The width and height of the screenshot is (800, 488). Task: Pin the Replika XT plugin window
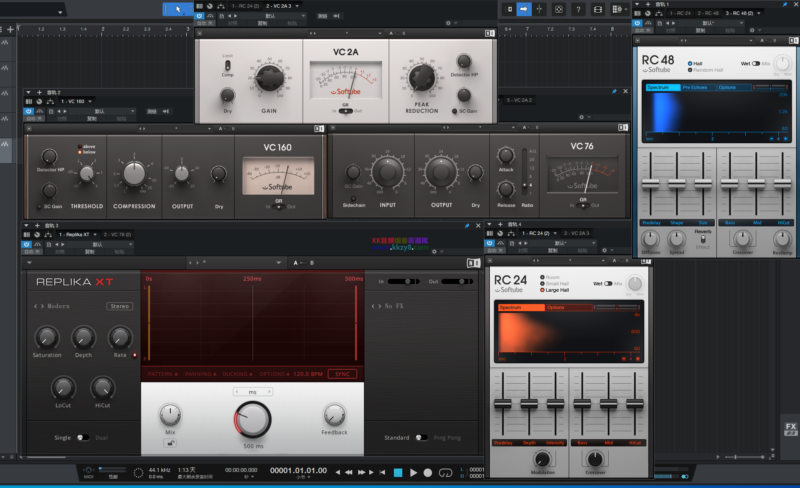pyautogui.click(x=467, y=226)
